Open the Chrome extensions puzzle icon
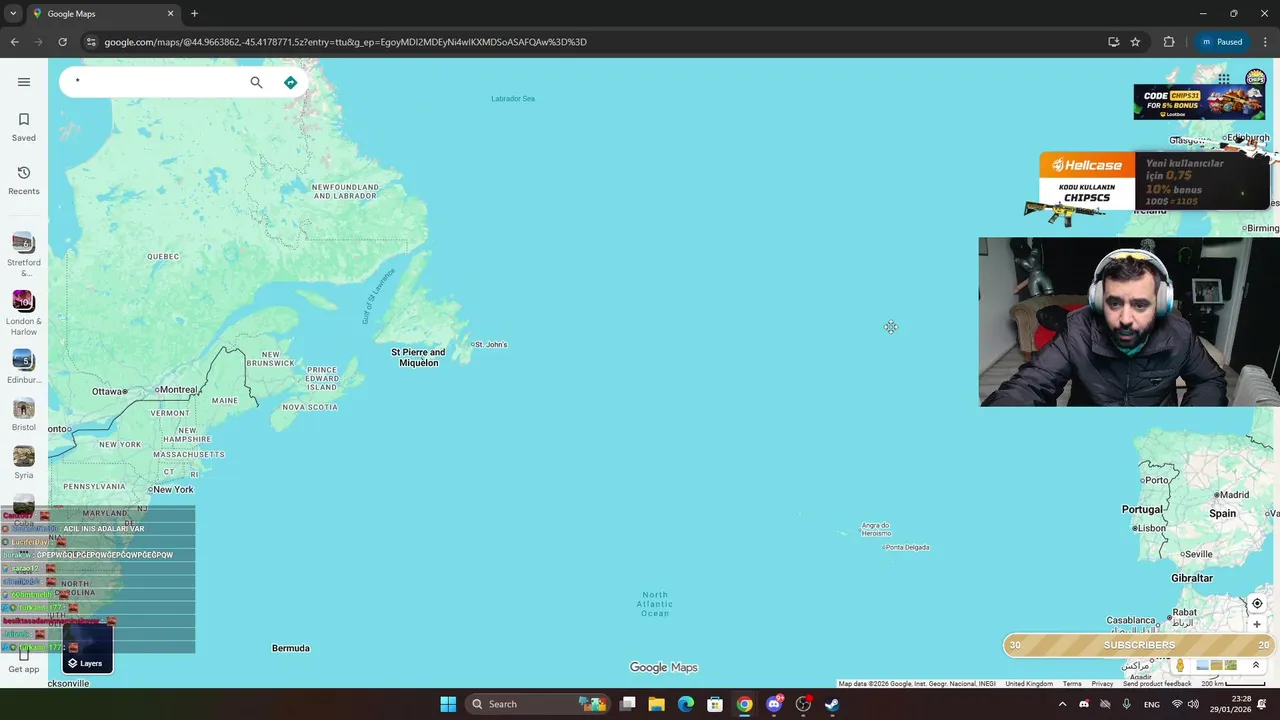The height and width of the screenshot is (720, 1280). [1169, 42]
